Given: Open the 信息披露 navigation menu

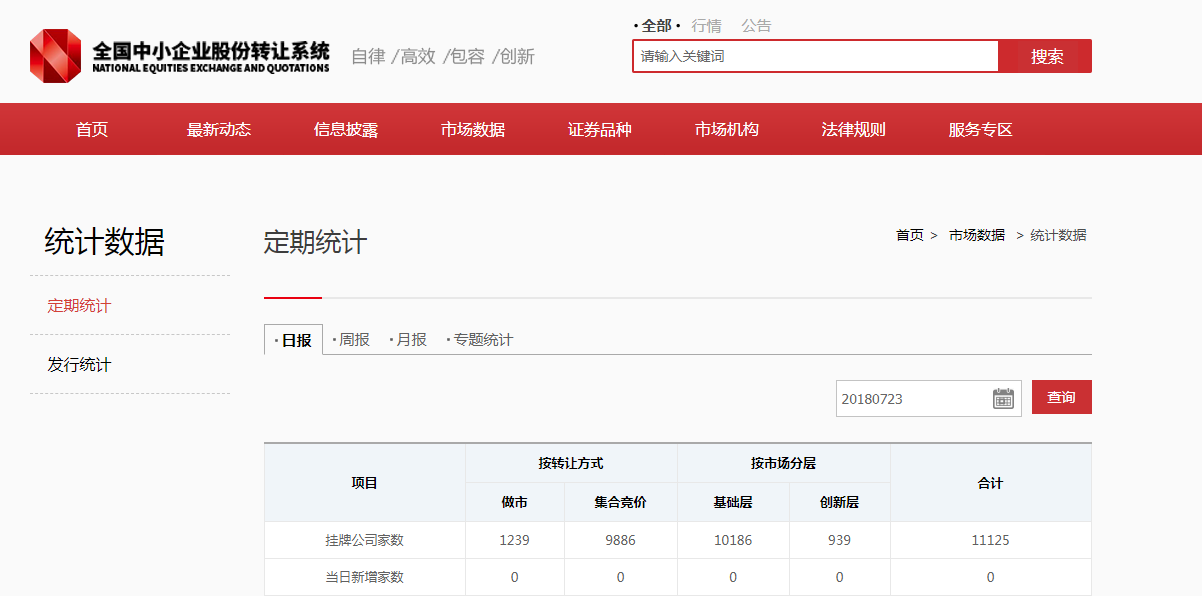Looking at the screenshot, I should (x=346, y=130).
